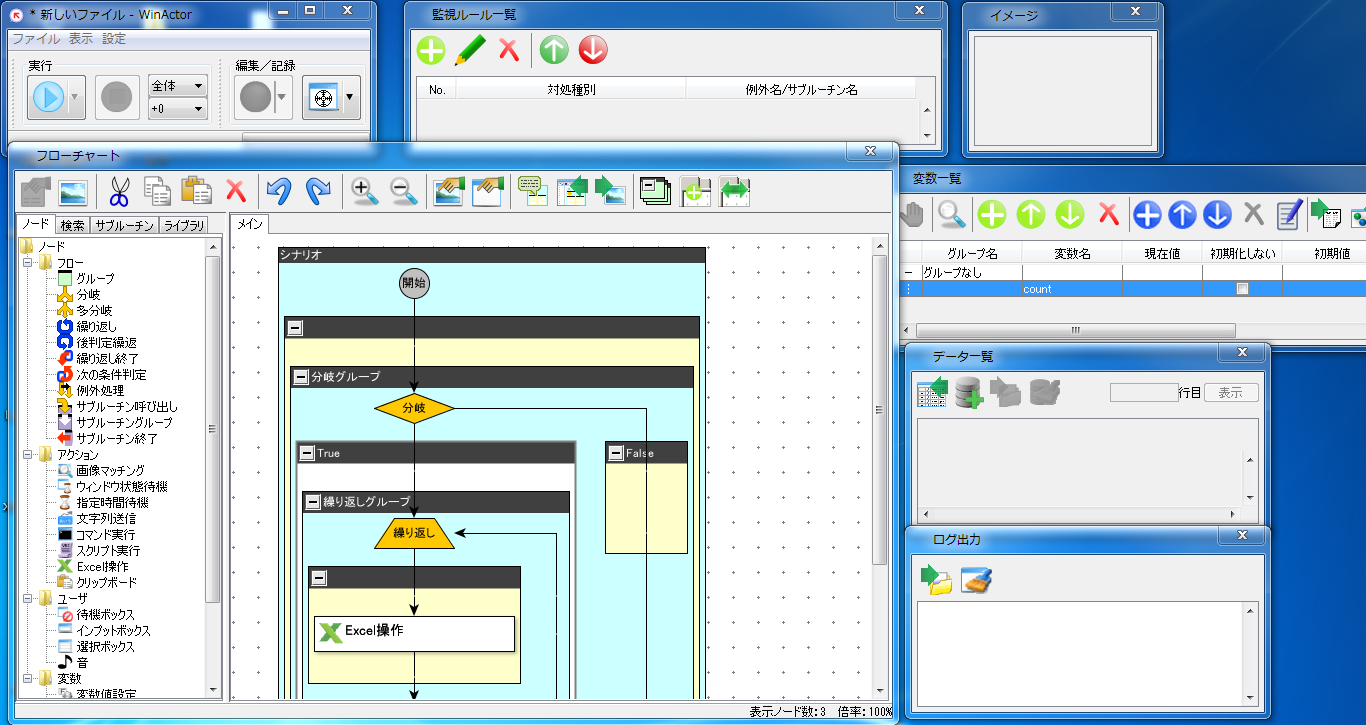Collapse the 繰り返しグループ group box
1366x725 pixels.
pyautogui.click(x=312, y=502)
